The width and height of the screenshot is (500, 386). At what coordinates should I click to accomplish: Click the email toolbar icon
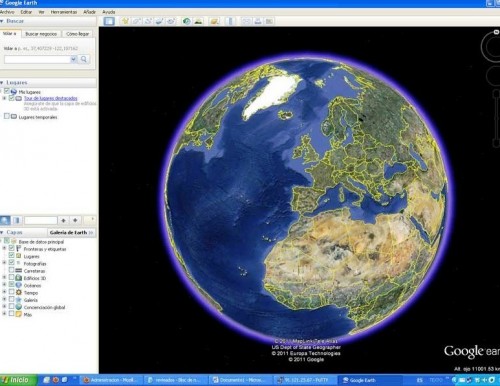click(246, 21)
